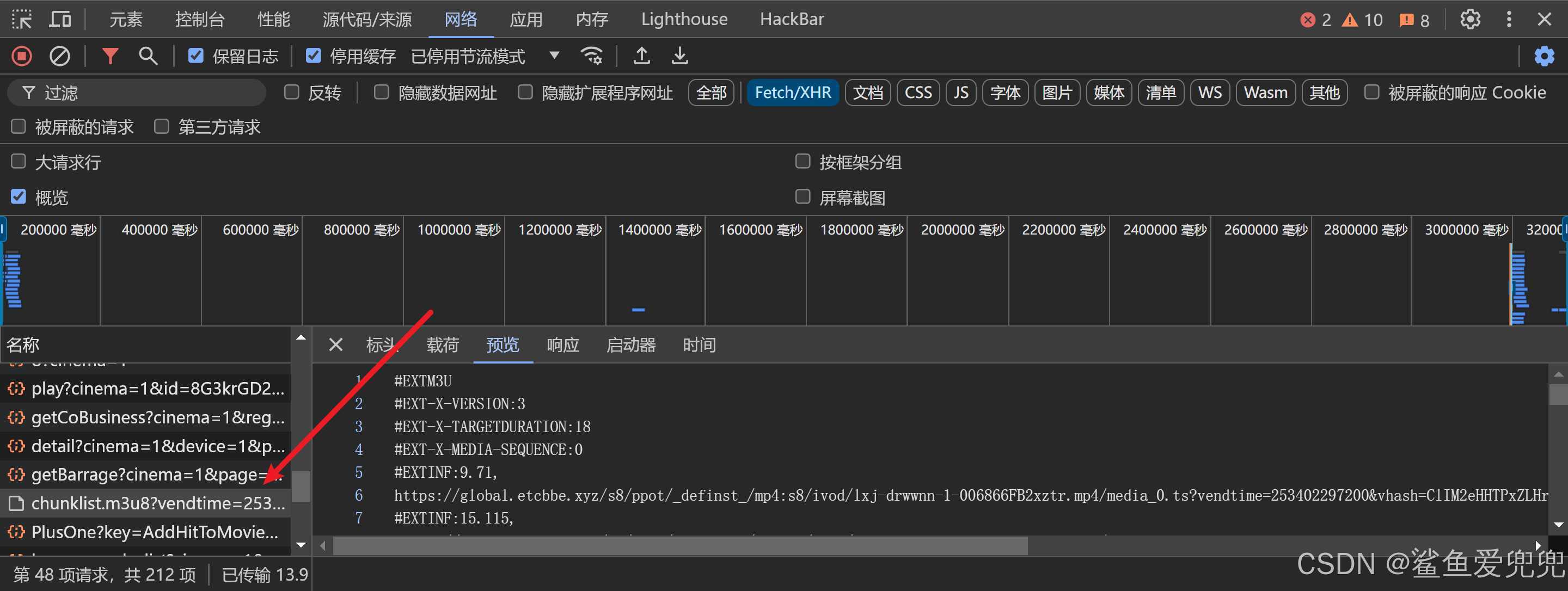
Task: Open network search magnifier icon
Action: (x=148, y=57)
